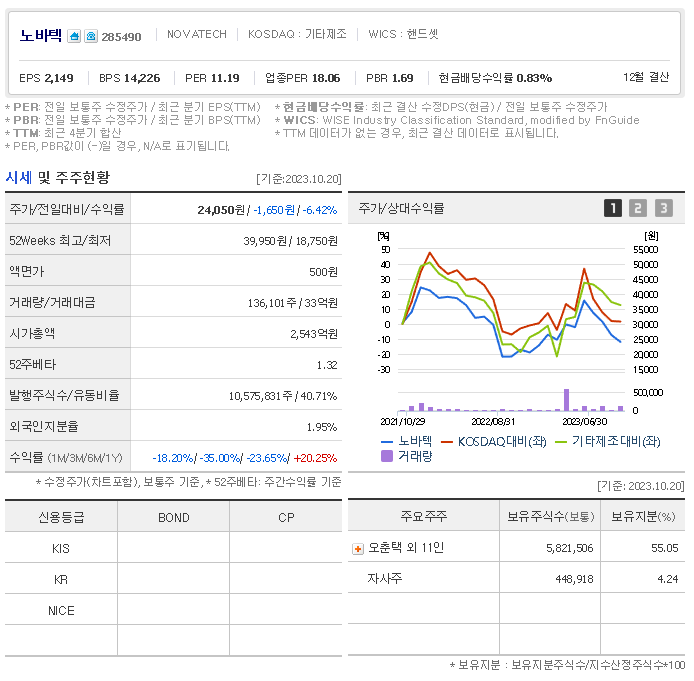Click the 39,950원 / 18,750원 52-week range
Viewport: 694px width, 681px height.
pyautogui.click(x=290, y=241)
